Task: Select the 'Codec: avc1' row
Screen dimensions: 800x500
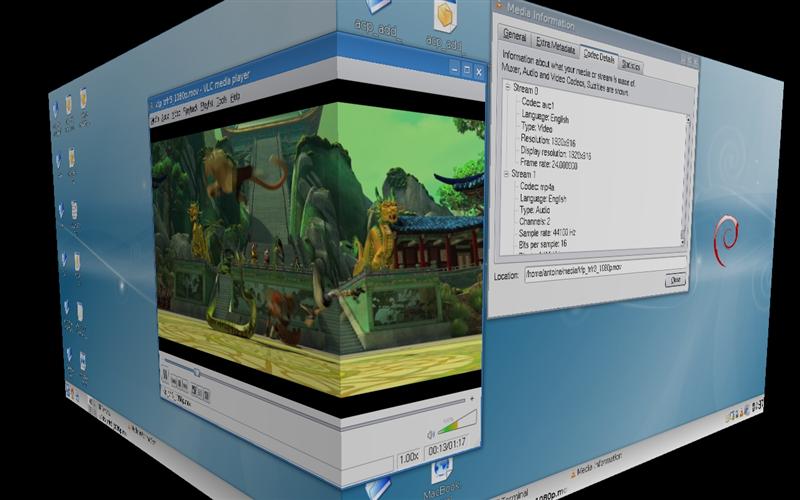Action: coord(537,104)
